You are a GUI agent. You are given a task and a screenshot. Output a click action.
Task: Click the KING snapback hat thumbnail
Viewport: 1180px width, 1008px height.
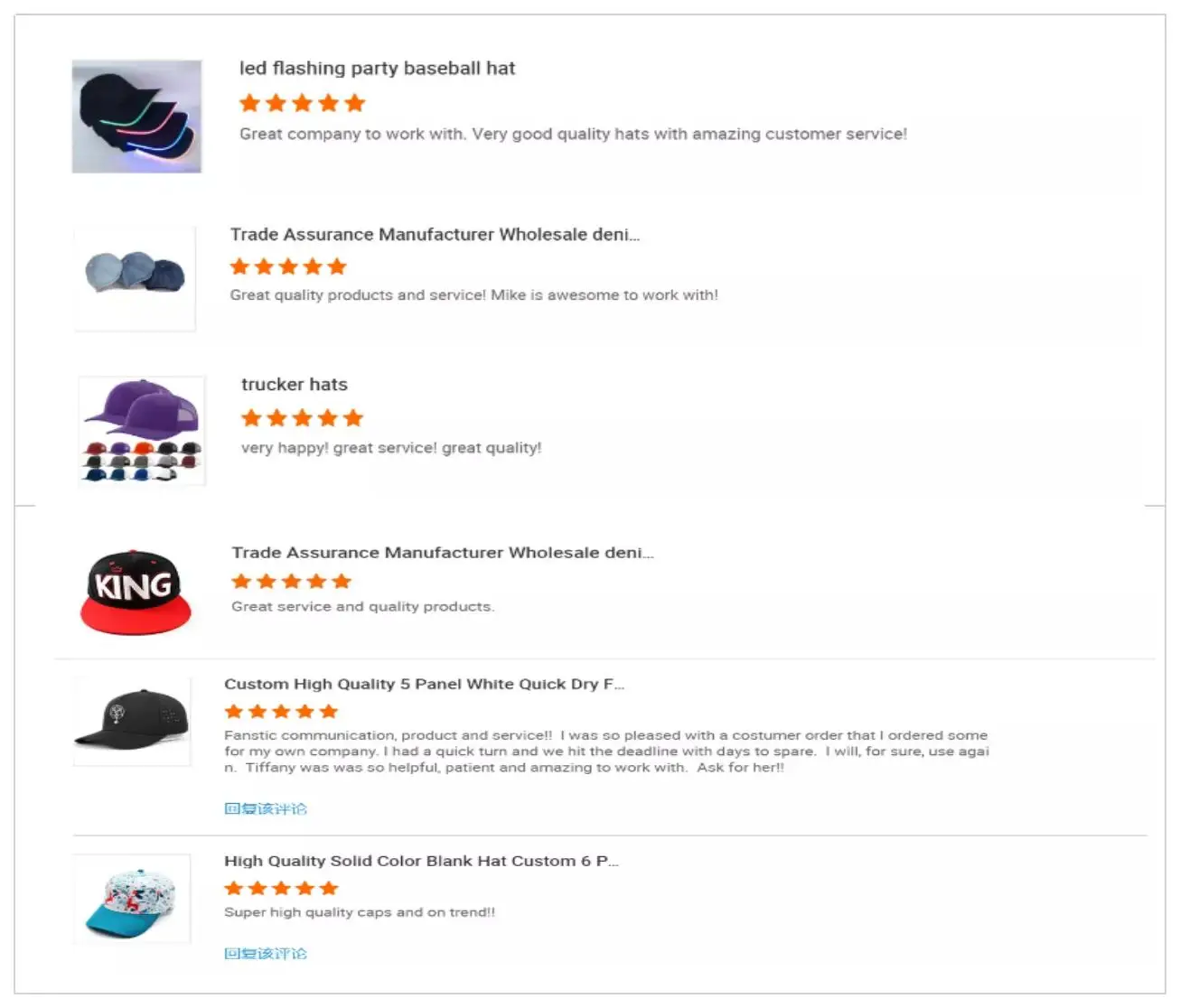(136, 591)
